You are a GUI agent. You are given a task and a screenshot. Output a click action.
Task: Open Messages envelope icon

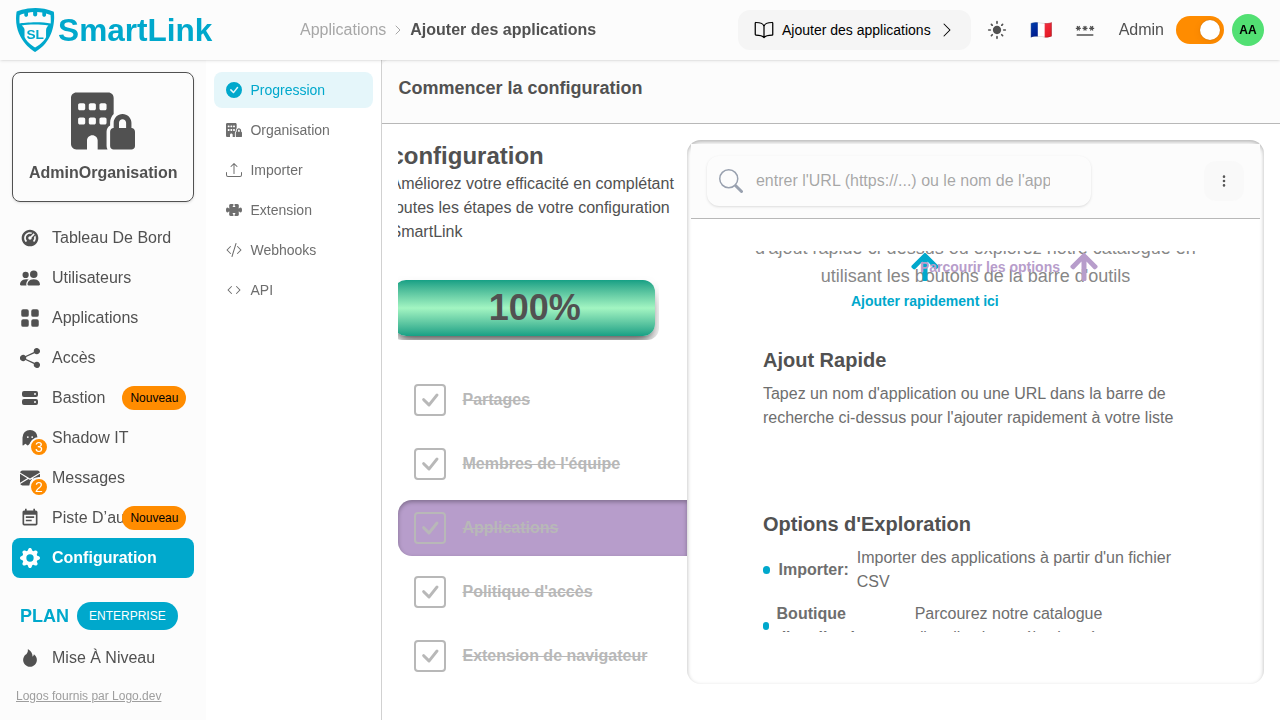point(30,478)
